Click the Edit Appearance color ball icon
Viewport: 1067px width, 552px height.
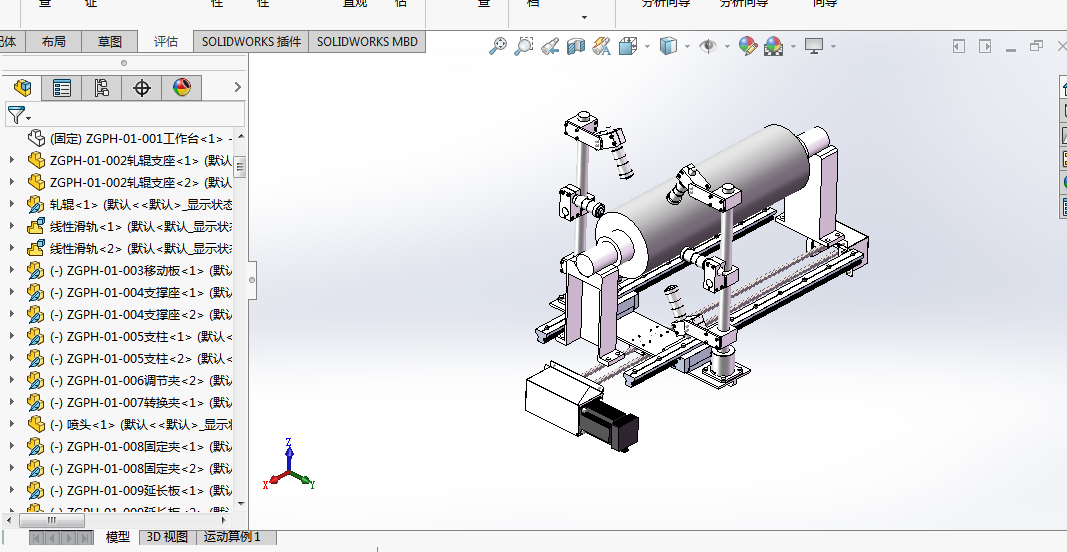748,46
